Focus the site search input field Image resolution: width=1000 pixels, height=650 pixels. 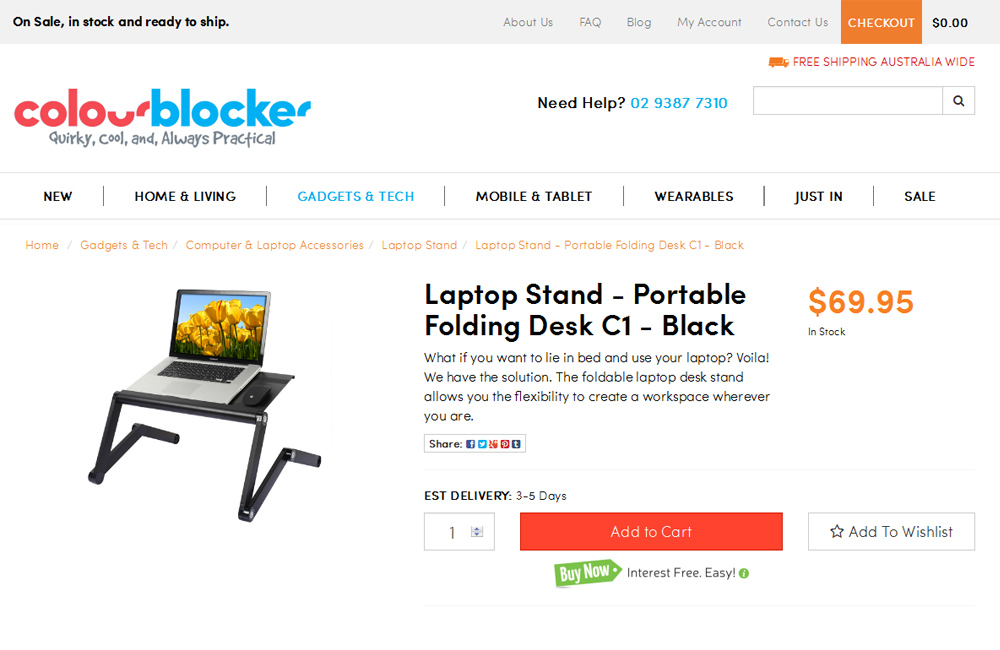click(x=848, y=101)
